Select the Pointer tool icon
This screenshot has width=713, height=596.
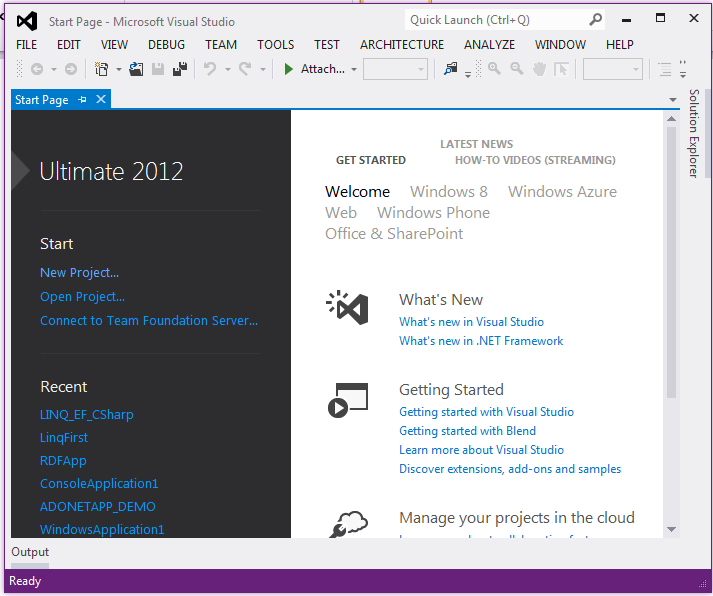(561, 69)
